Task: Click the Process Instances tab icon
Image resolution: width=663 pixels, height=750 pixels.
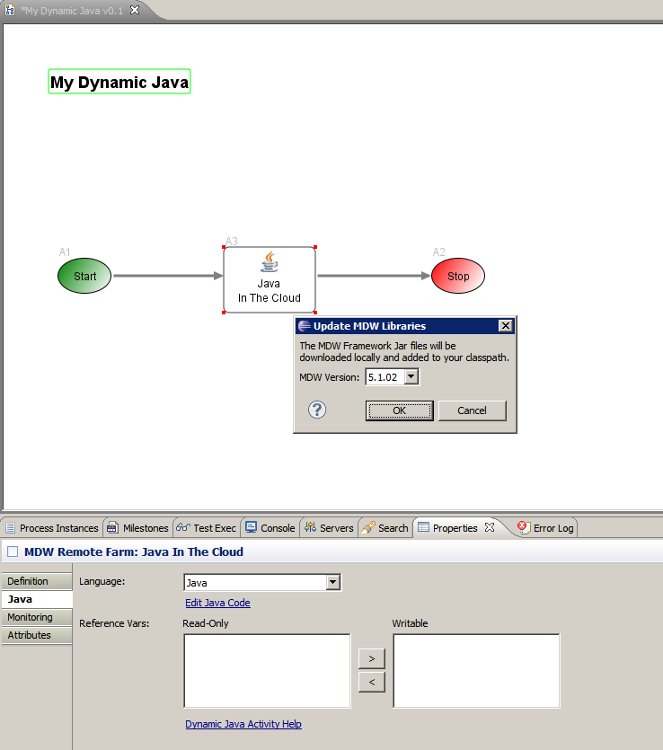Action: pos(10,528)
